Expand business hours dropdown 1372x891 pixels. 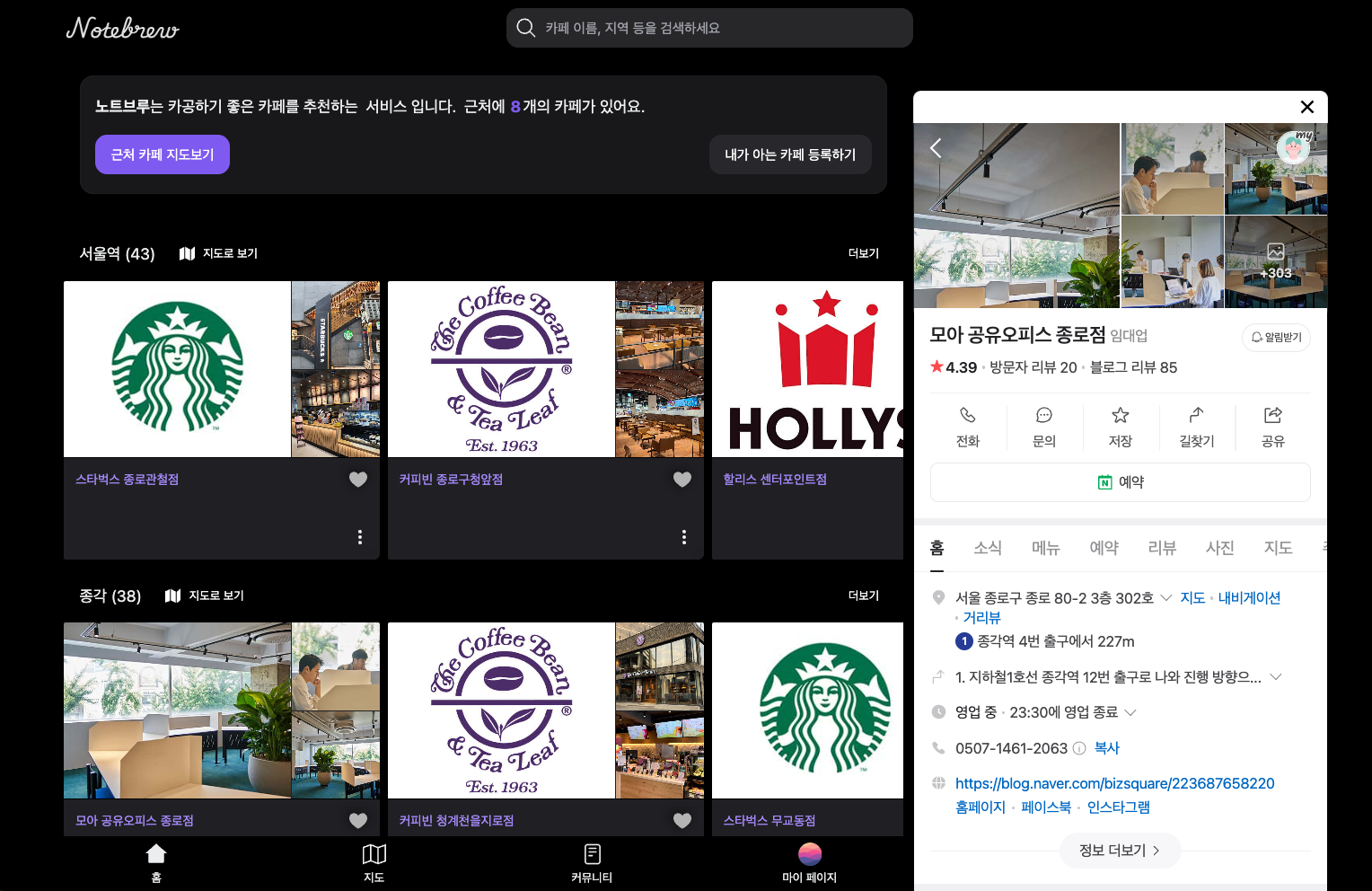[1130, 712]
